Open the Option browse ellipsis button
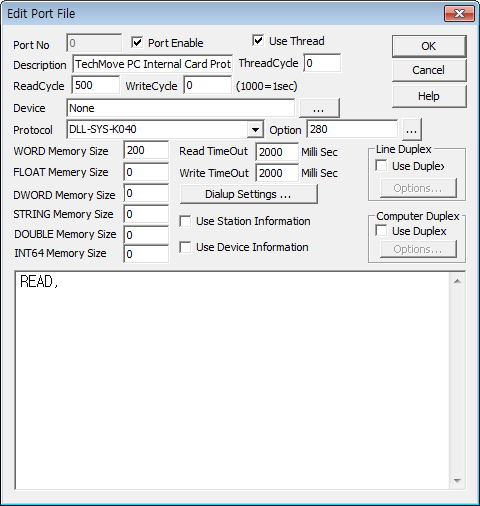 coord(412,130)
